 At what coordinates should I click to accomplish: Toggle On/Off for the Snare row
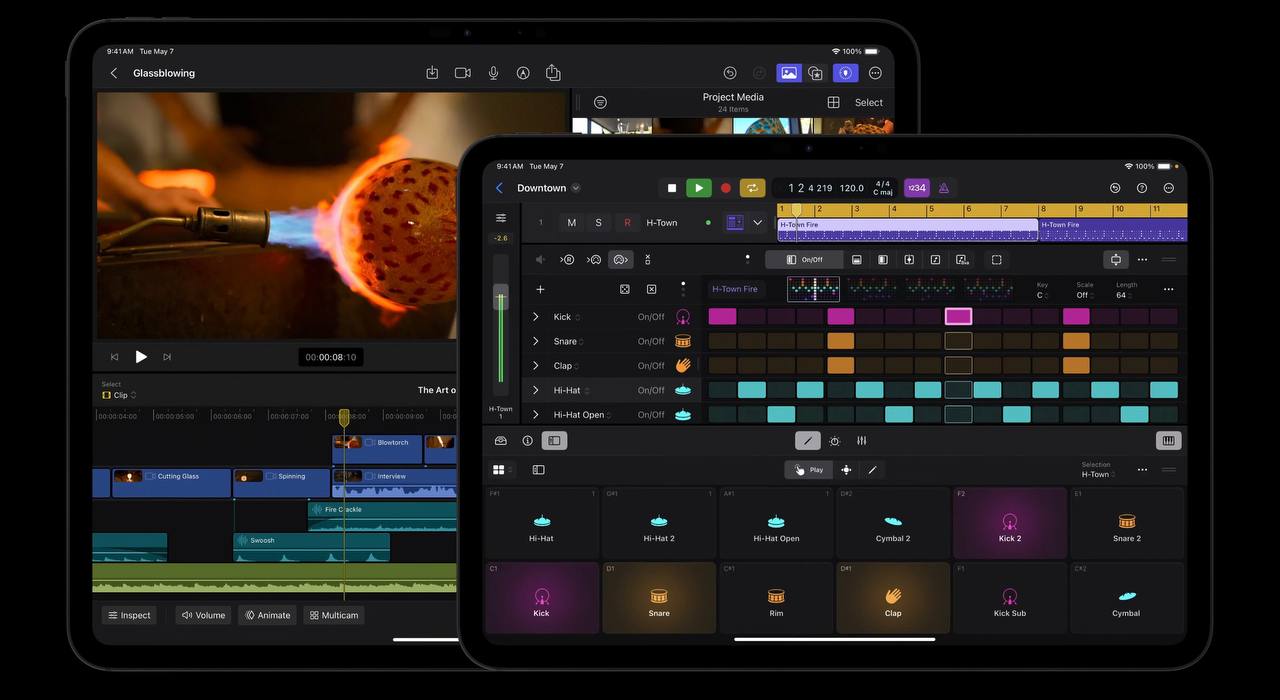651,342
